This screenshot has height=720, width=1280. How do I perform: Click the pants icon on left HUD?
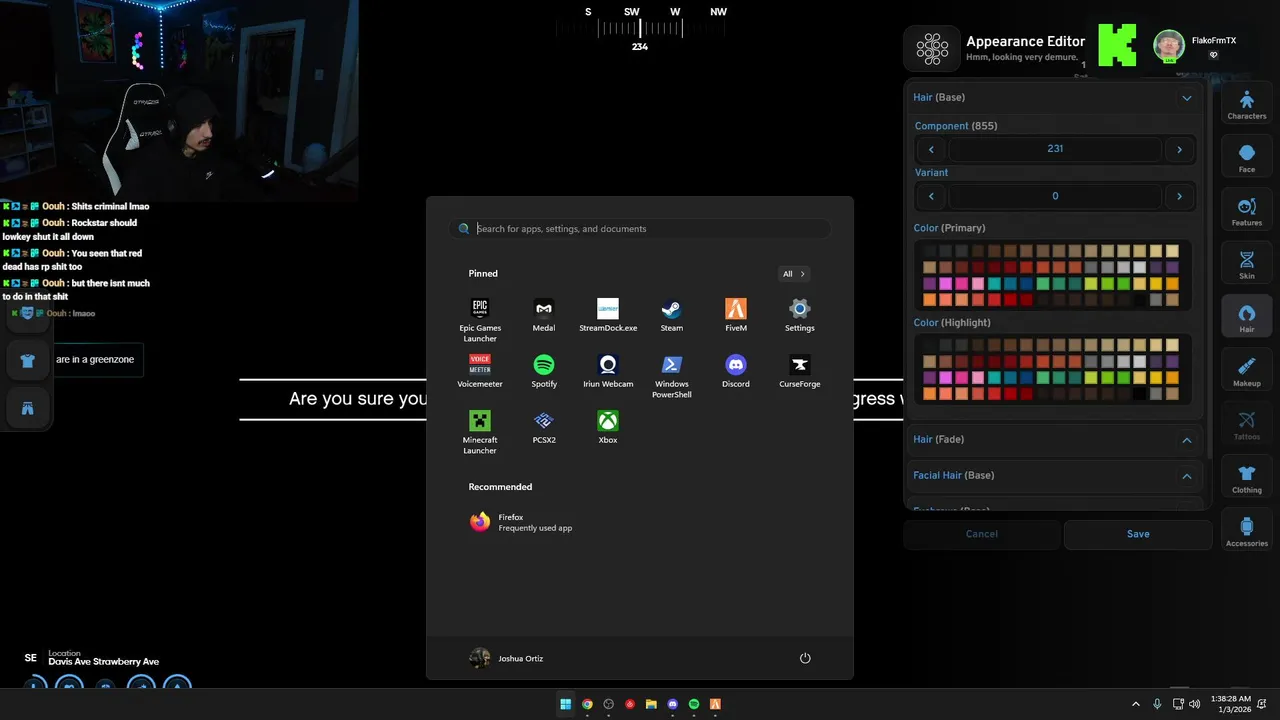coord(28,408)
